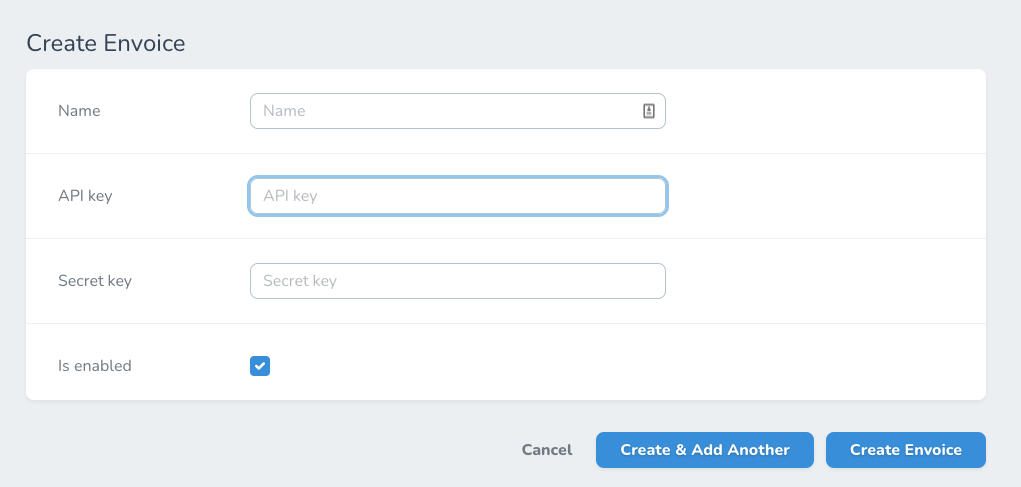The image size is (1021, 487).
Task: Click the Is enabled label text
Action: (95, 366)
